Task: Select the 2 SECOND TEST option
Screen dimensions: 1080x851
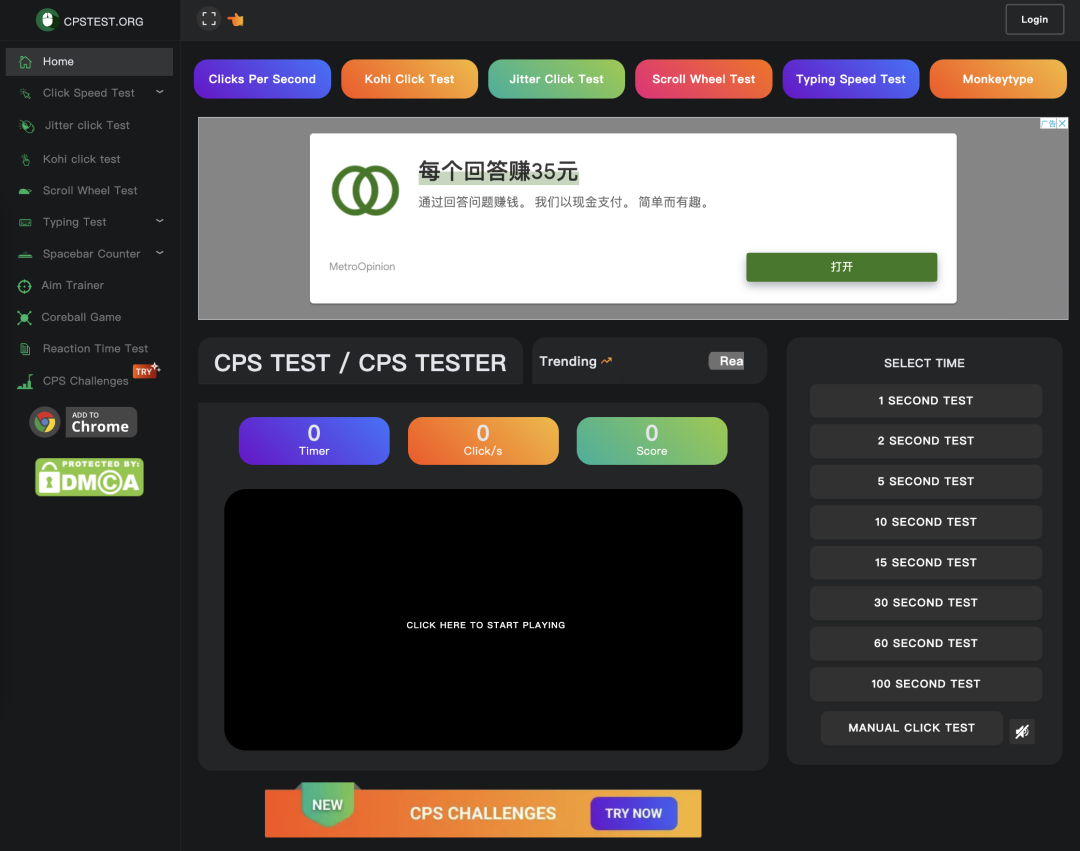Action: click(926, 441)
